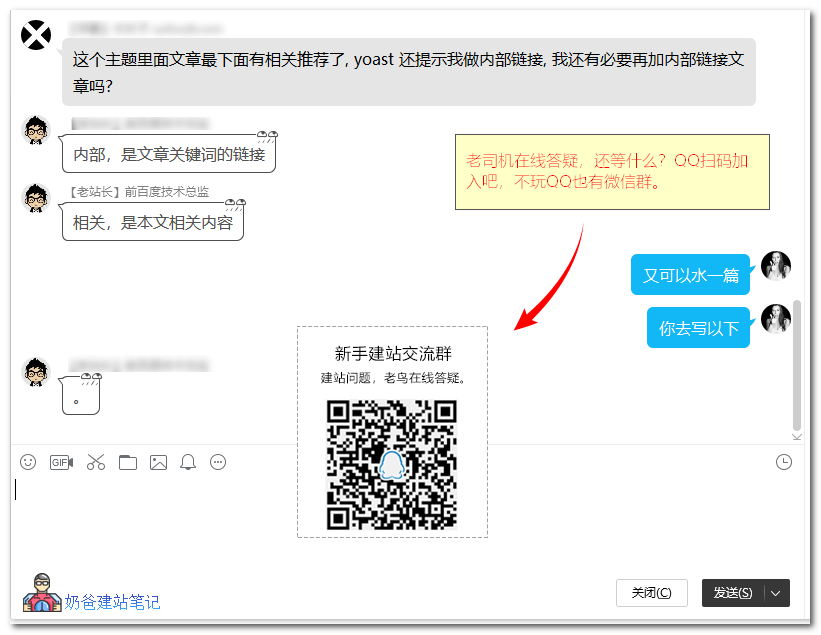The width and height of the screenshot is (821, 635).
Task: Open the 奶爸建站笔记 link
Action: click(112, 602)
